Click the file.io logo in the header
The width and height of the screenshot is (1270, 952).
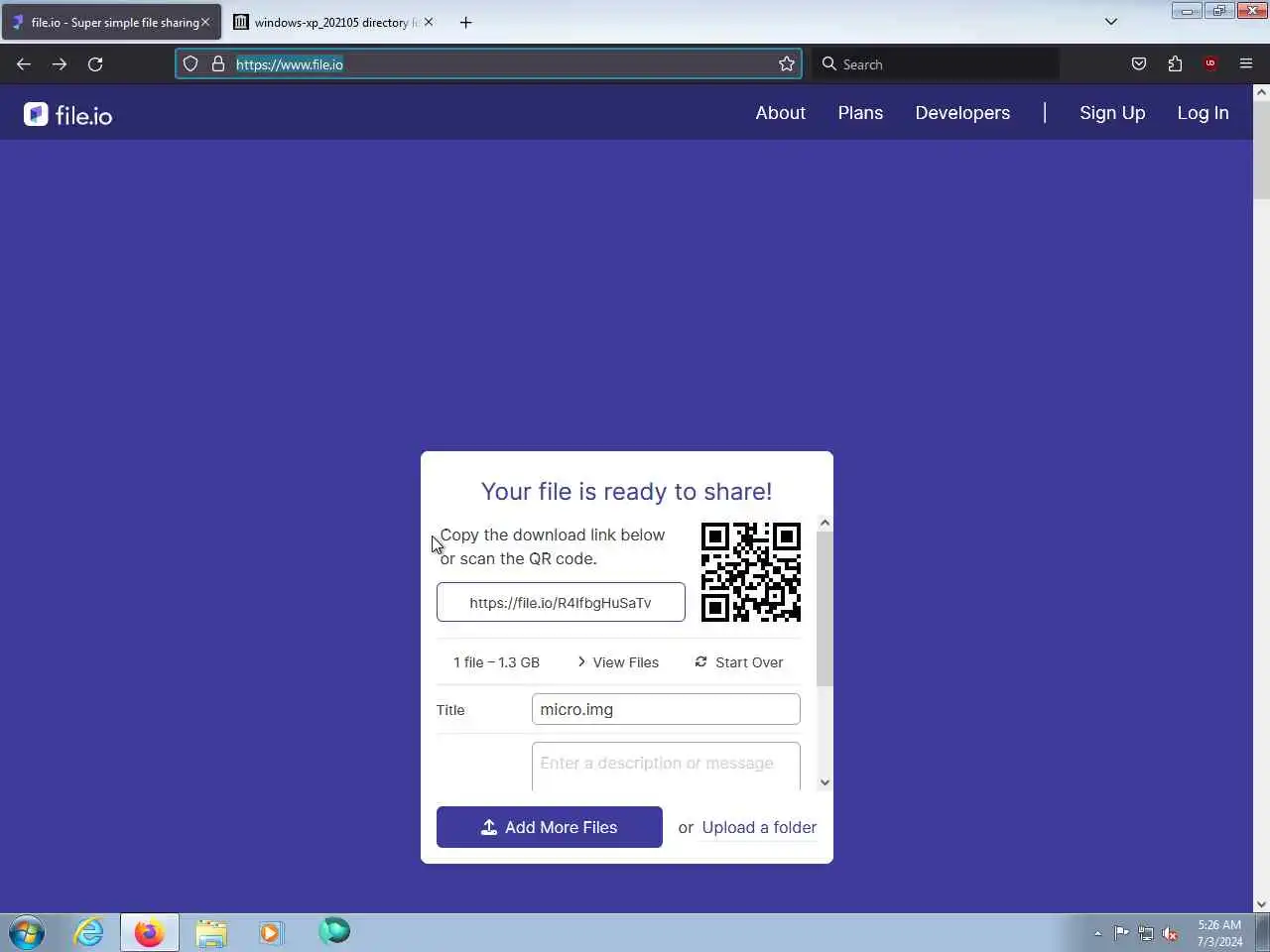pyautogui.click(x=67, y=115)
